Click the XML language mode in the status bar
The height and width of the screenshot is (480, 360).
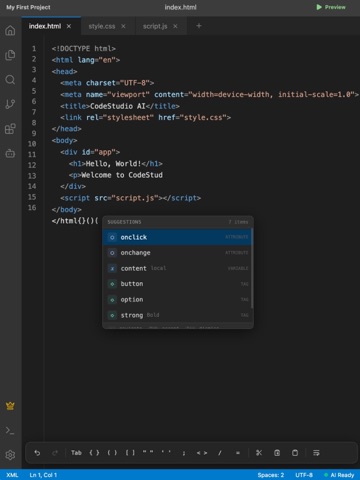[12, 475]
